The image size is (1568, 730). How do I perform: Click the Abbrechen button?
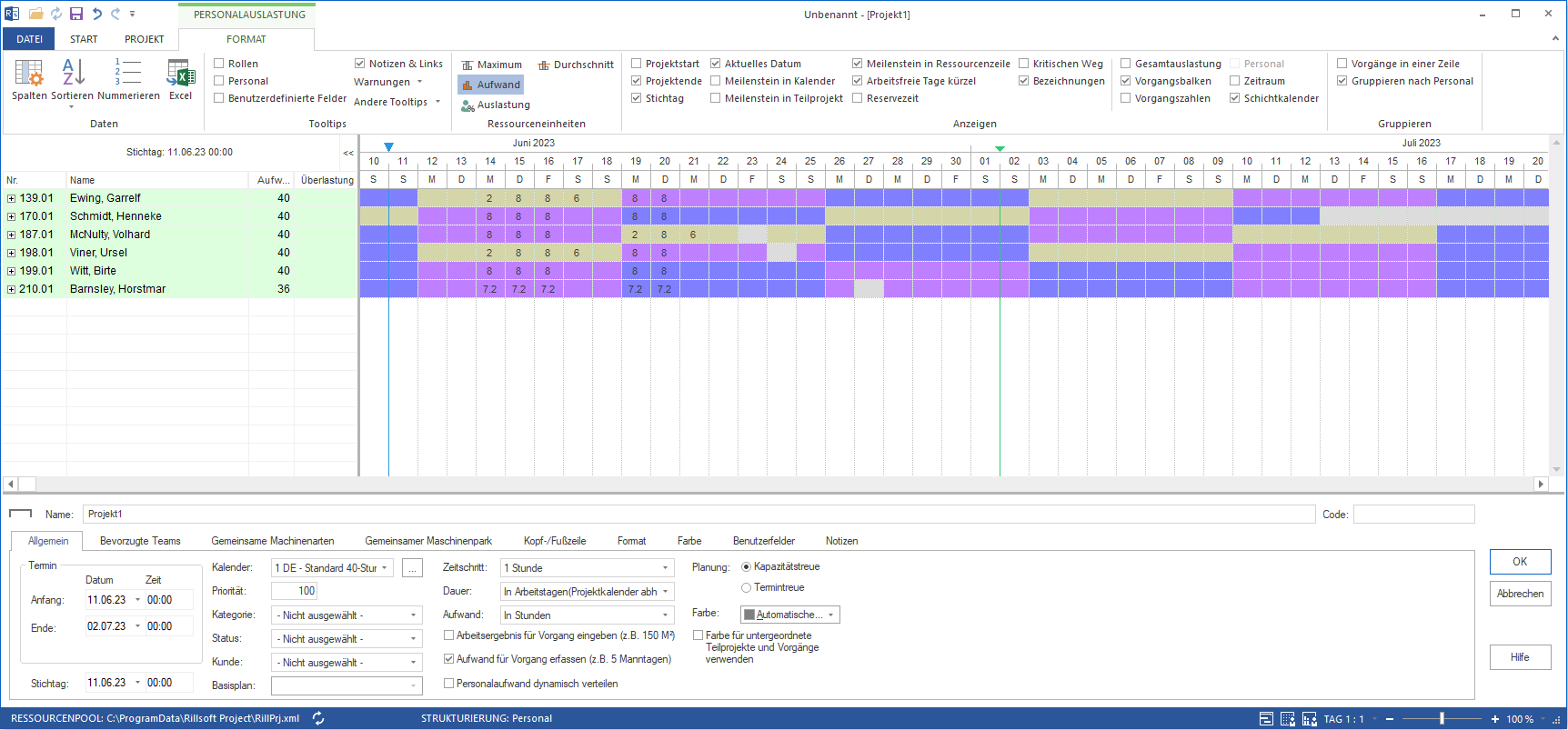1520,594
